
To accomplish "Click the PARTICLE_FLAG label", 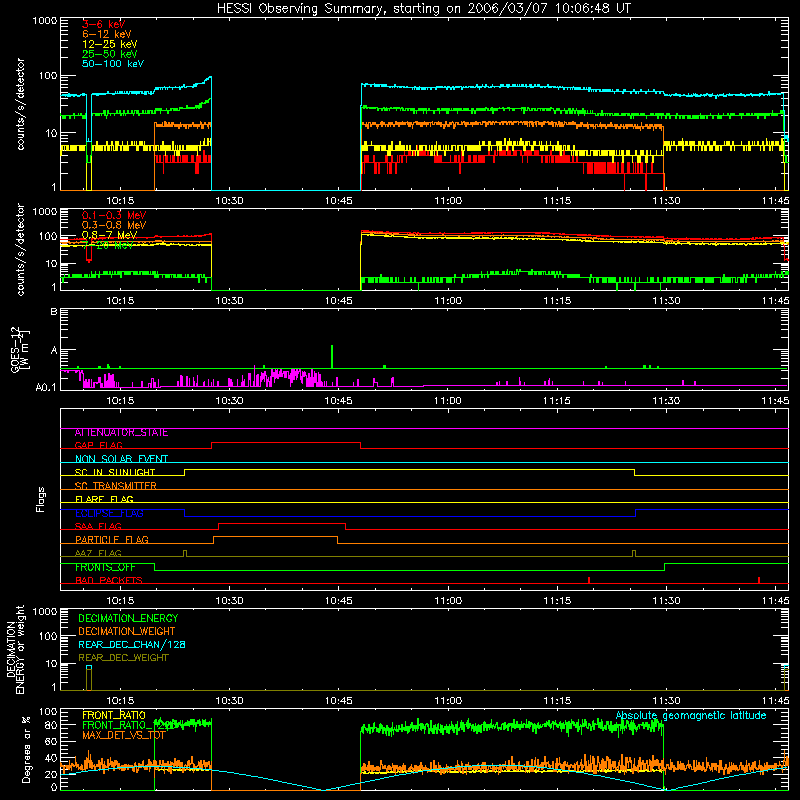I will (x=112, y=540).
